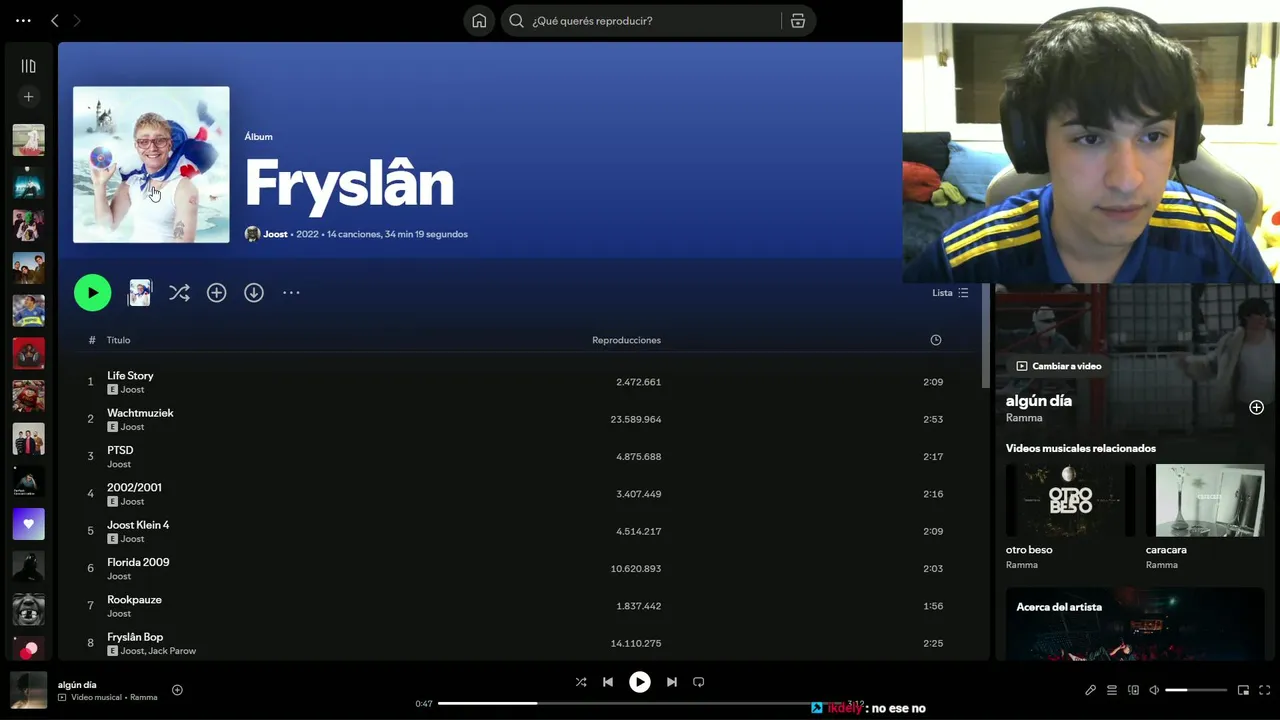Image resolution: width=1280 pixels, height=720 pixels.
Task: Seek within the song progress bar
Action: point(640,704)
